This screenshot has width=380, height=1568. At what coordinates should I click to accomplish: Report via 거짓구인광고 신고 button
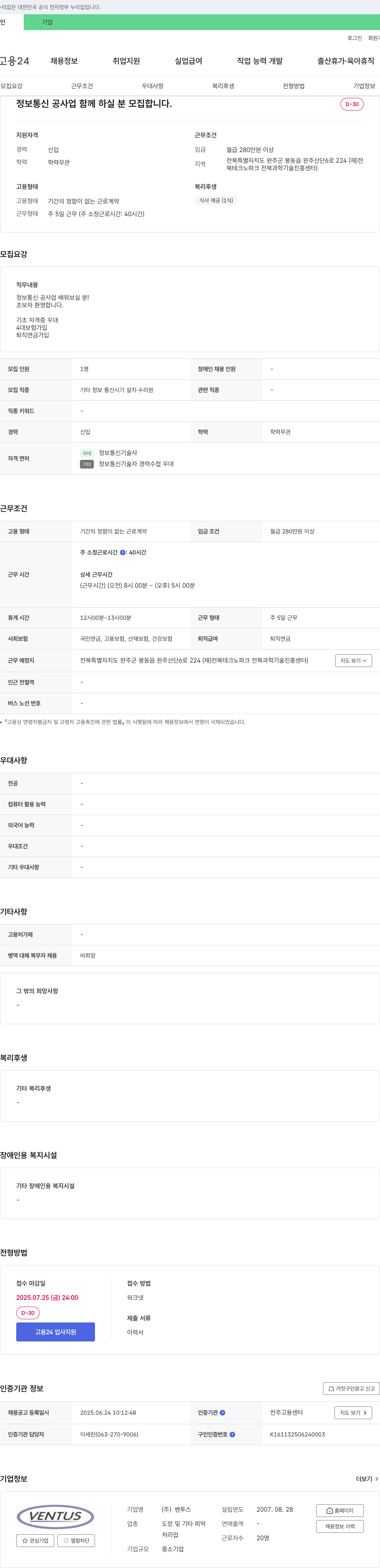[x=351, y=1389]
